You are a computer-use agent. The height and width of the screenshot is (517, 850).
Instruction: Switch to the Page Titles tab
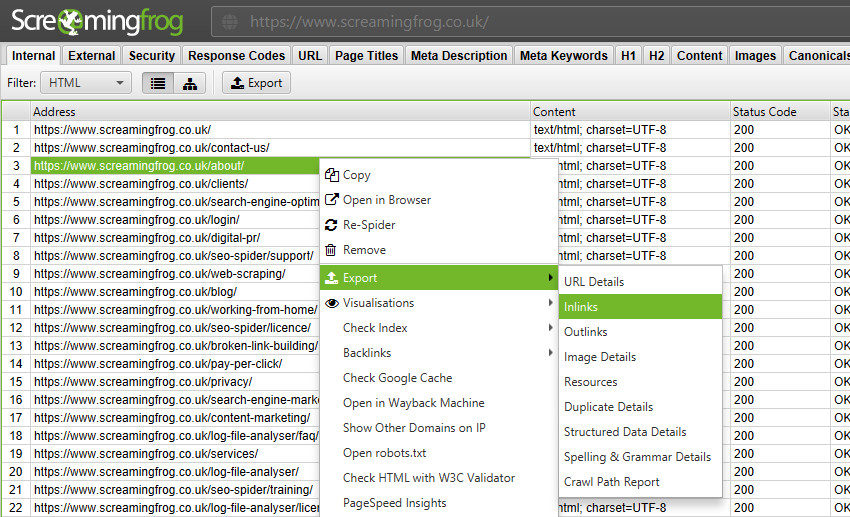(x=366, y=56)
